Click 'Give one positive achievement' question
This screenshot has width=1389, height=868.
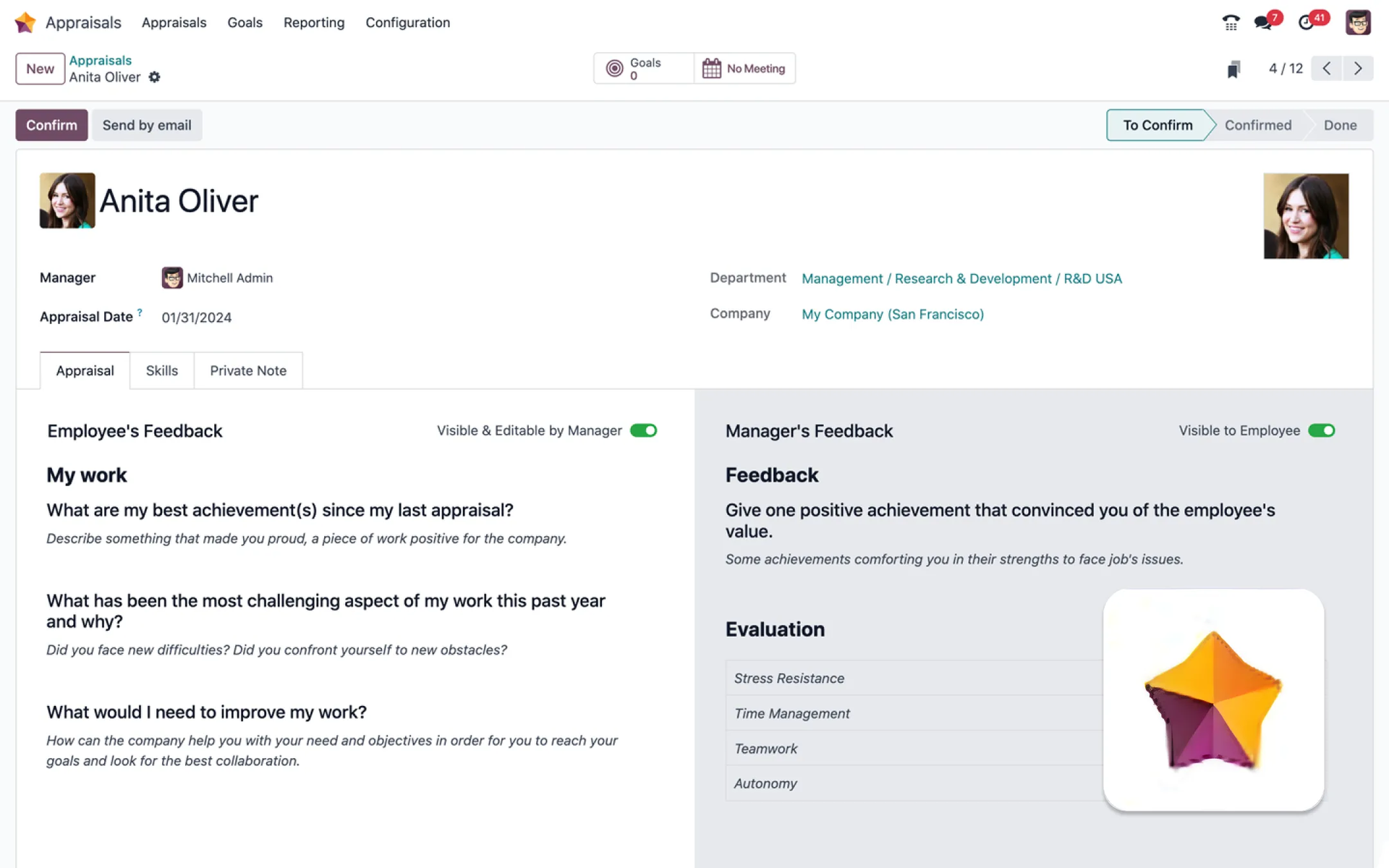[x=1001, y=521]
